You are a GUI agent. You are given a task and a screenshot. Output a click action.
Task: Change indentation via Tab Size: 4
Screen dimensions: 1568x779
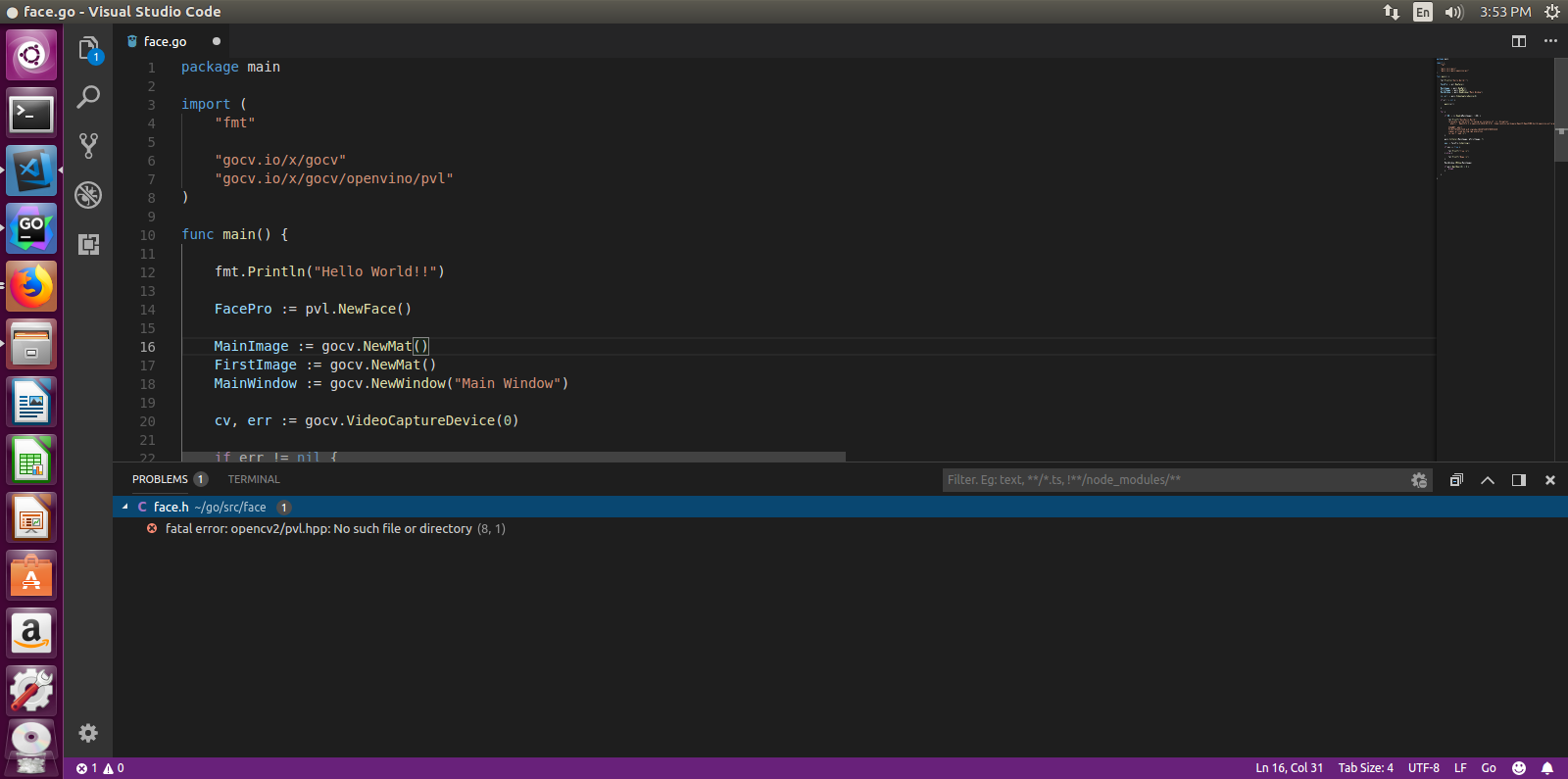tap(1365, 768)
